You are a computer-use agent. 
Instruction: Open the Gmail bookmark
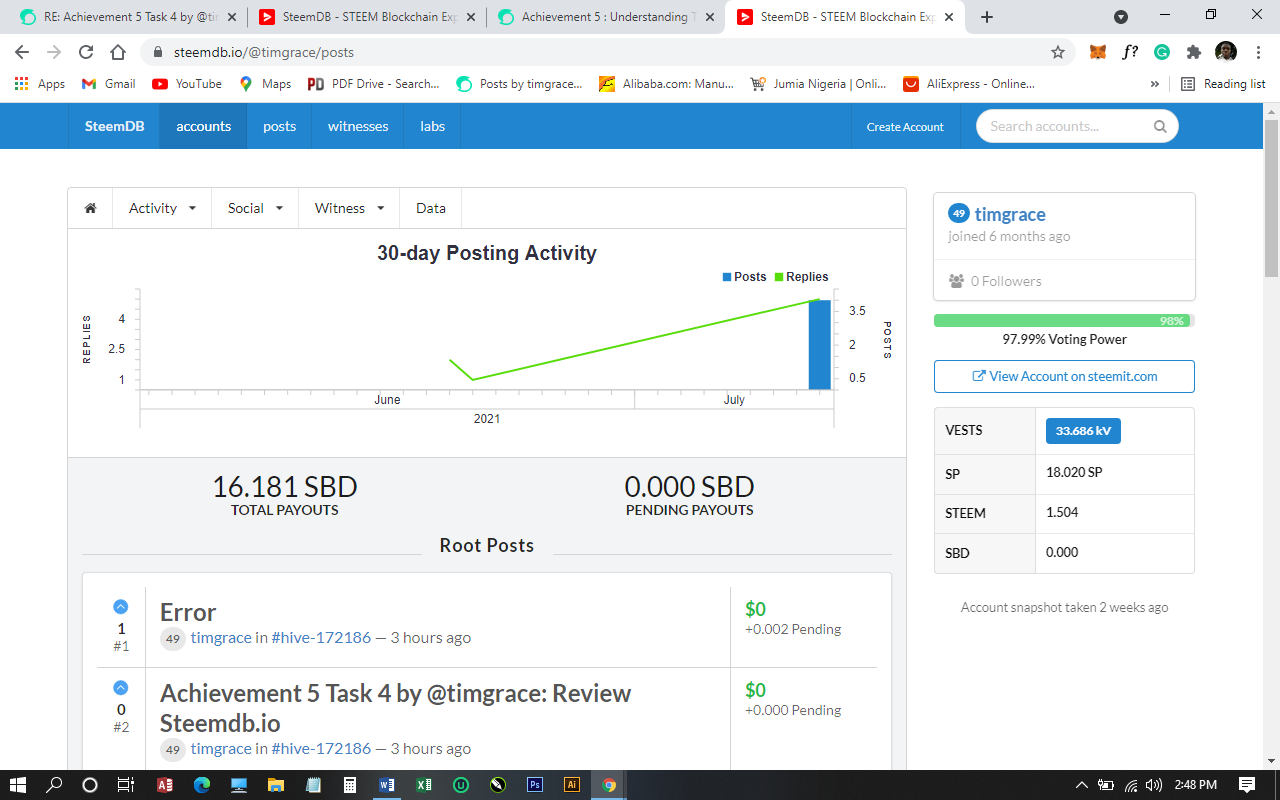tap(108, 84)
